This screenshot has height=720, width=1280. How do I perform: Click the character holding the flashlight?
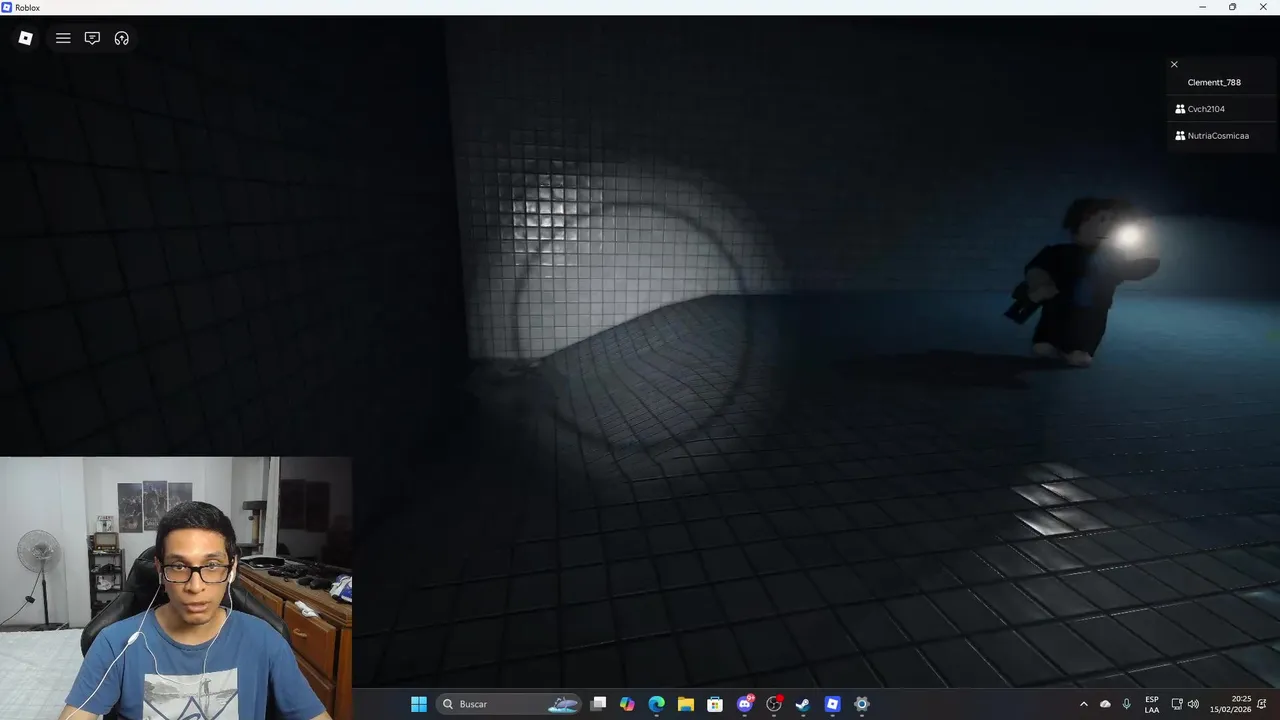click(1080, 282)
